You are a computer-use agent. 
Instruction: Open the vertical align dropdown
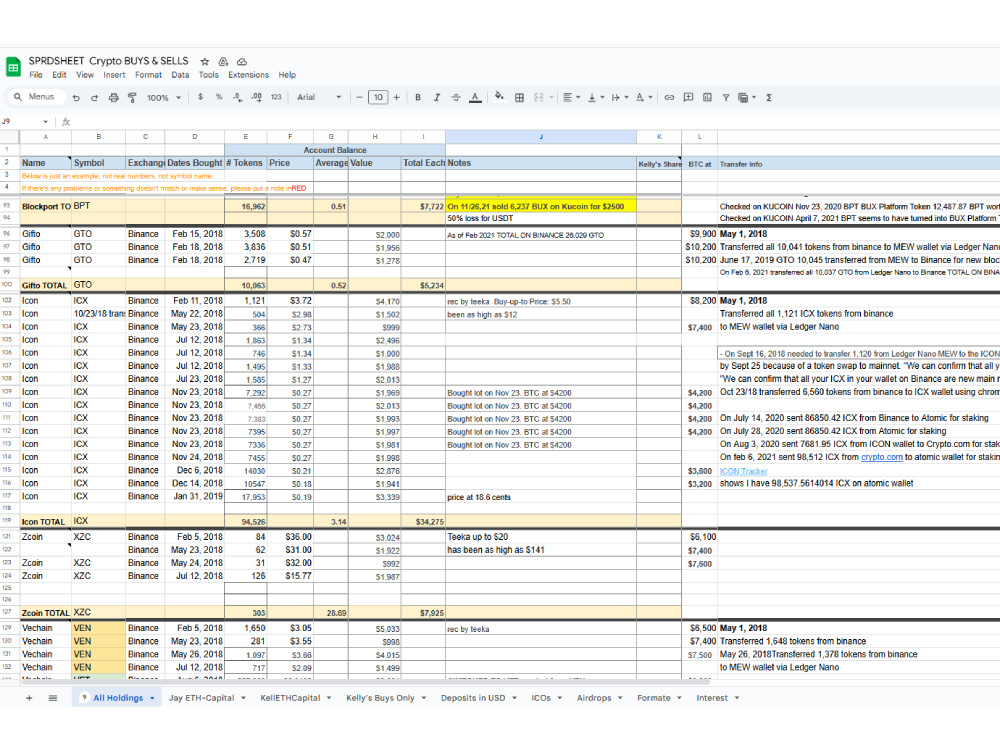(x=596, y=98)
